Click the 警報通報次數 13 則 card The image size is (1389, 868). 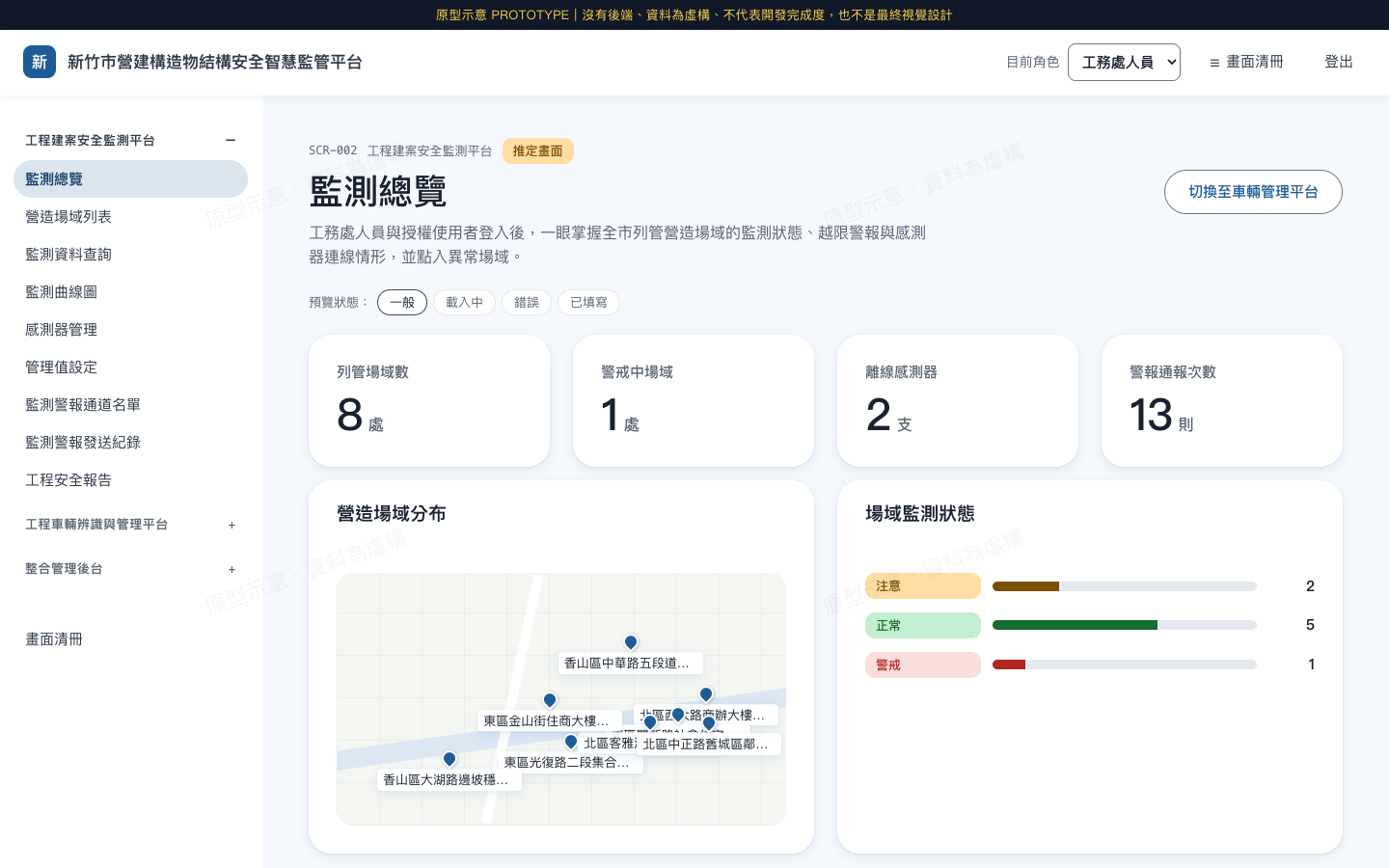pyautogui.click(x=1222, y=400)
